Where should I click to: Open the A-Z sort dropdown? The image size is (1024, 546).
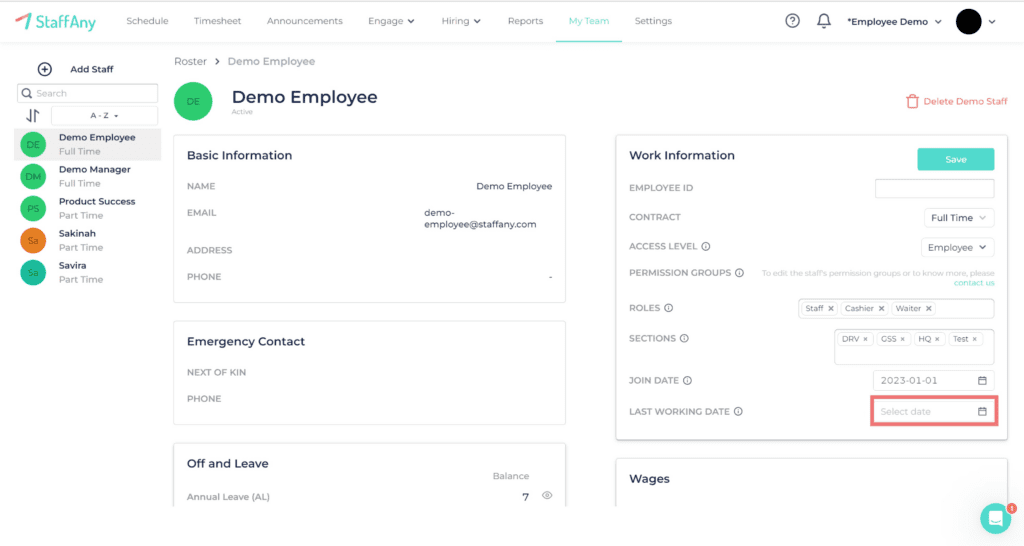(104, 116)
